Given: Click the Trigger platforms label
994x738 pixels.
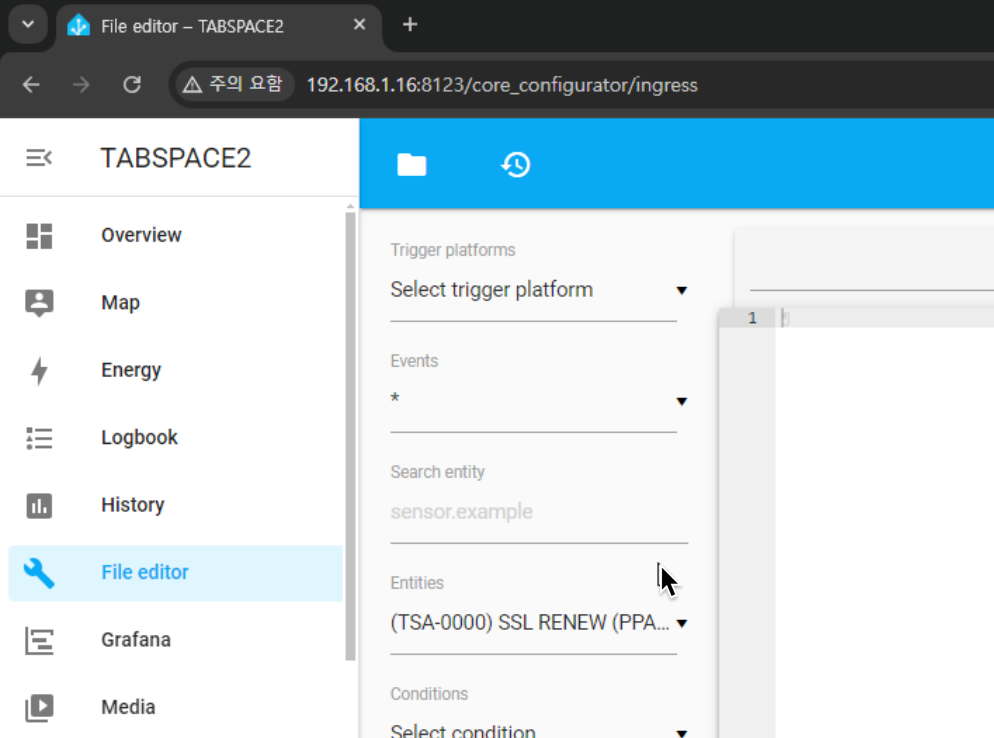Looking at the screenshot, I should click(453, 250).
